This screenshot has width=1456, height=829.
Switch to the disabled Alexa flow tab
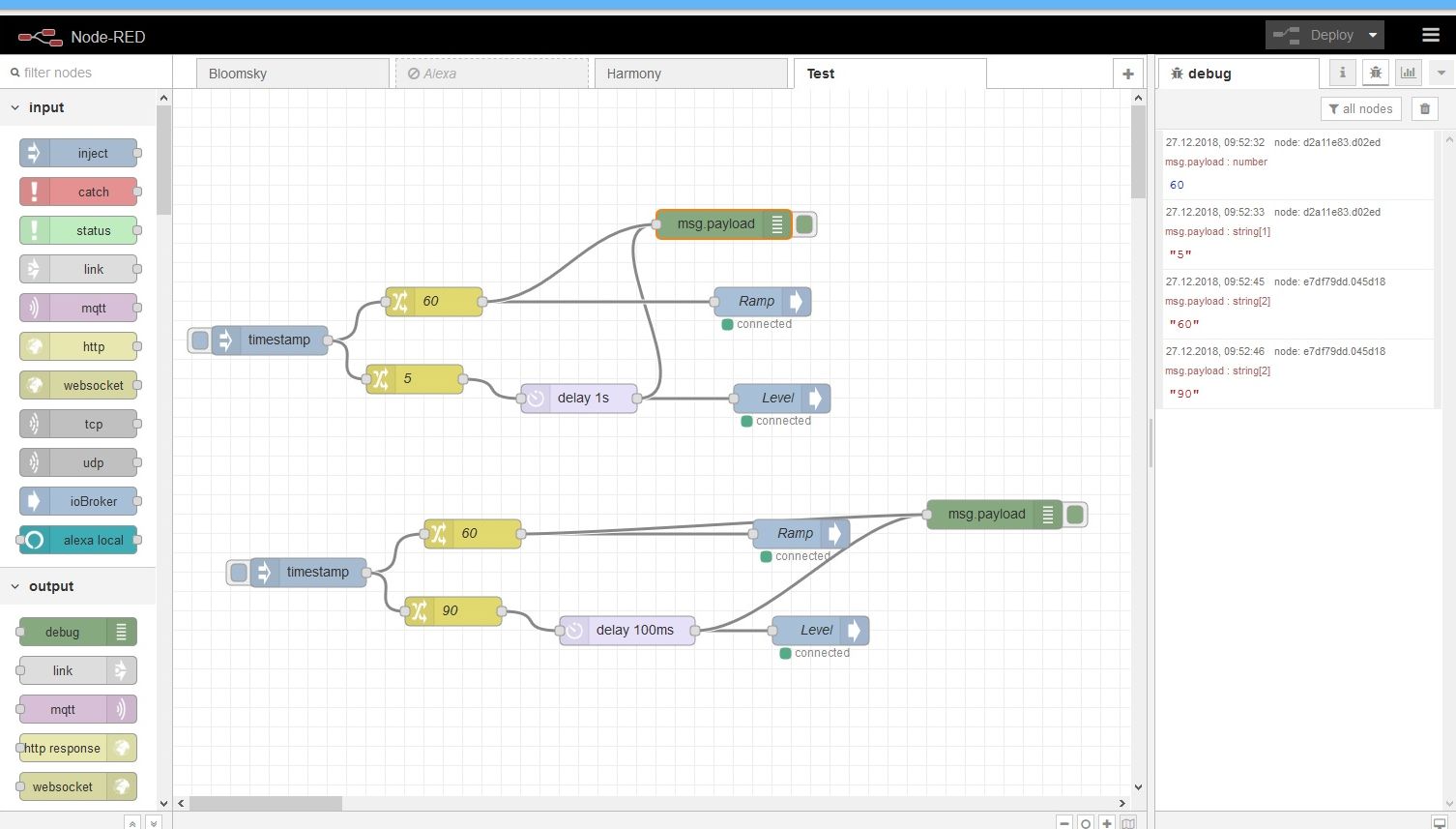tap(491, 74)
